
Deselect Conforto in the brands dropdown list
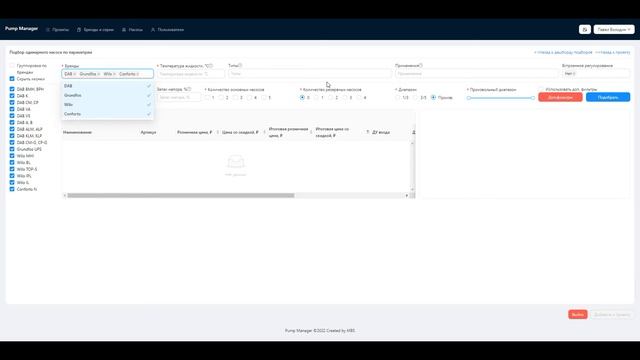[x=107, y=114]
